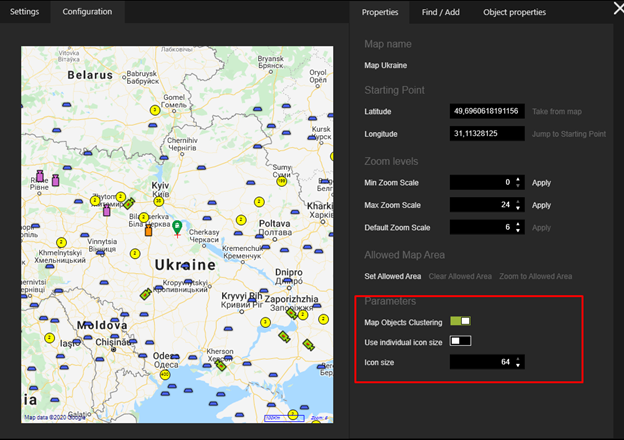The width and height of the screenshot is (624, 440).
Task: Click Take from map link
Action: pos(557,112)
